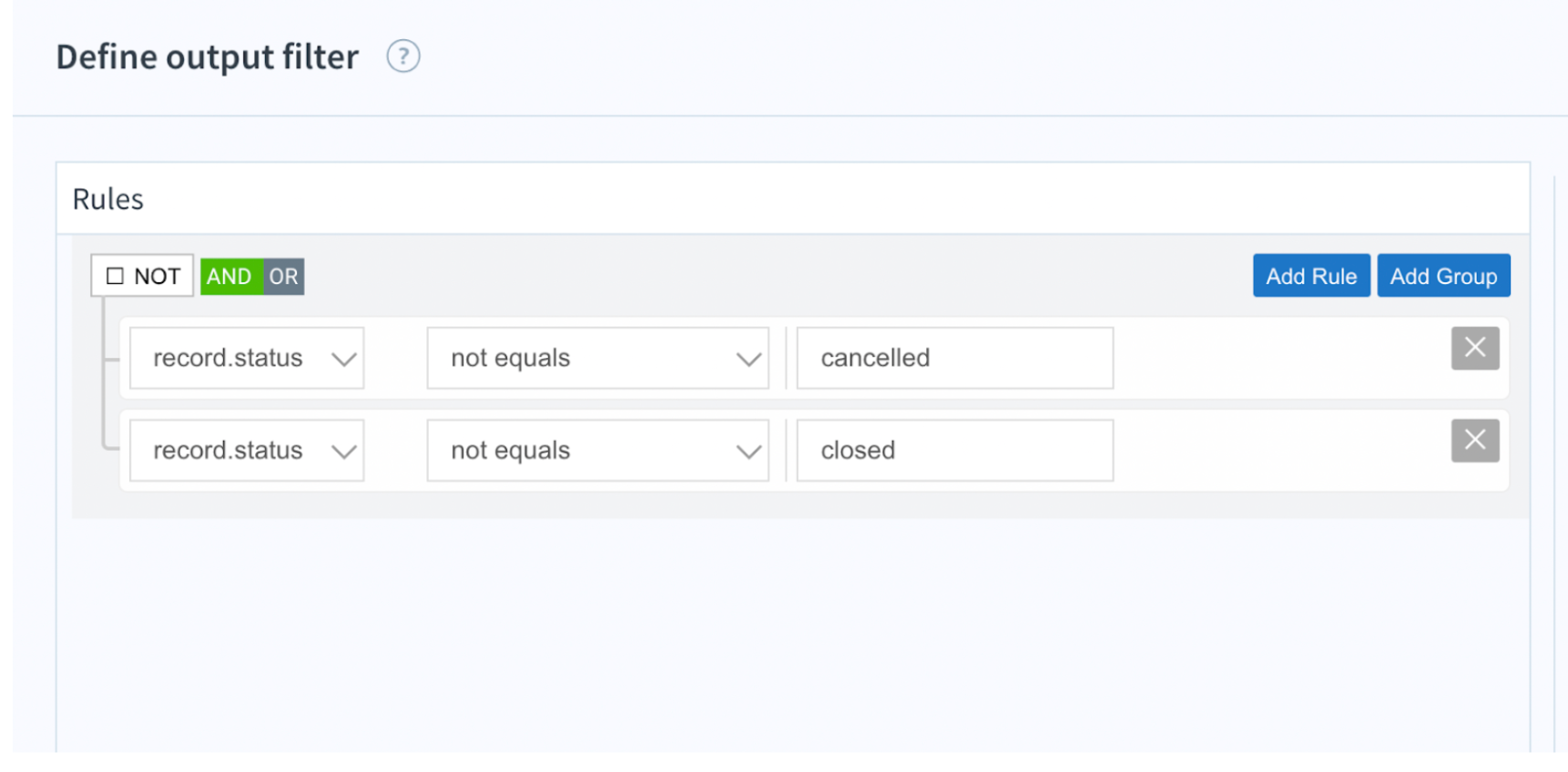
Task: Click chevron arrow of first record.status
Action: [x=343, y=360]
